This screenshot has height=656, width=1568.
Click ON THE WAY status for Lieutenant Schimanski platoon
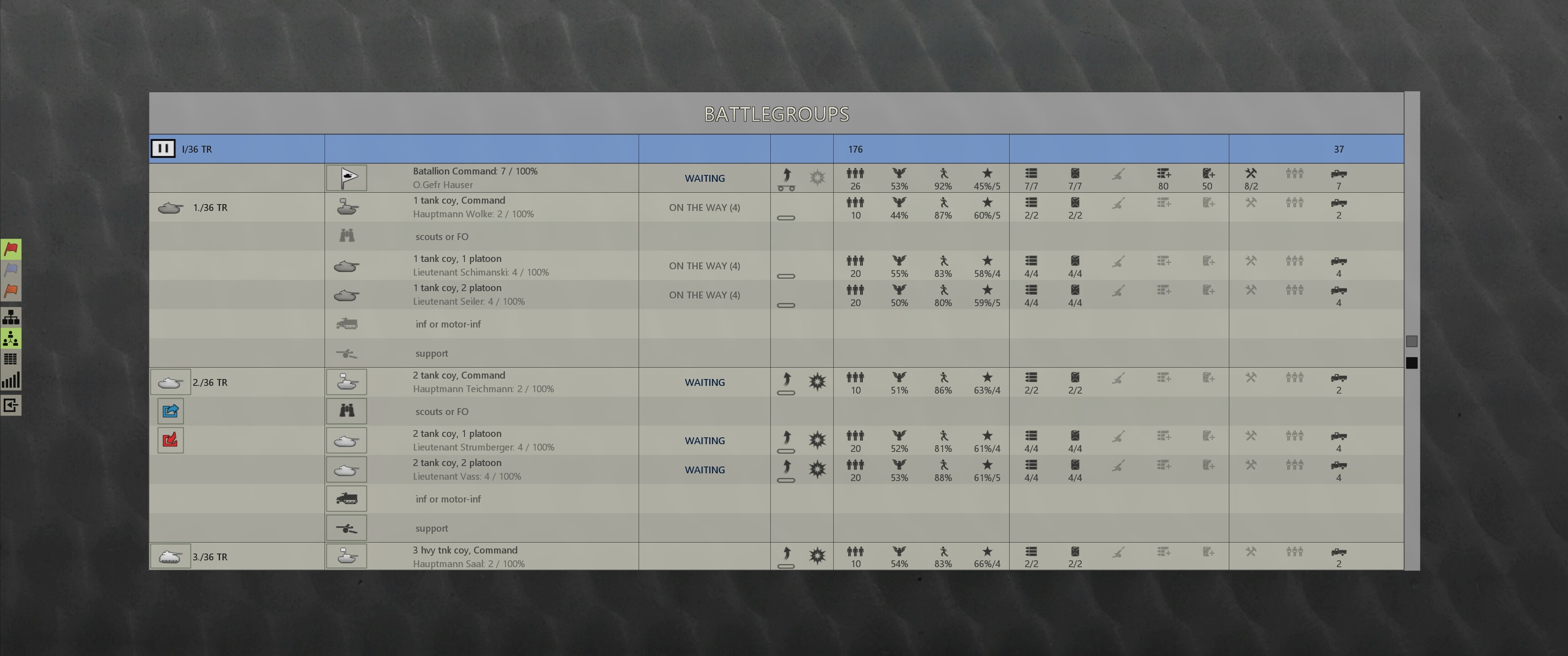point(704,265)
